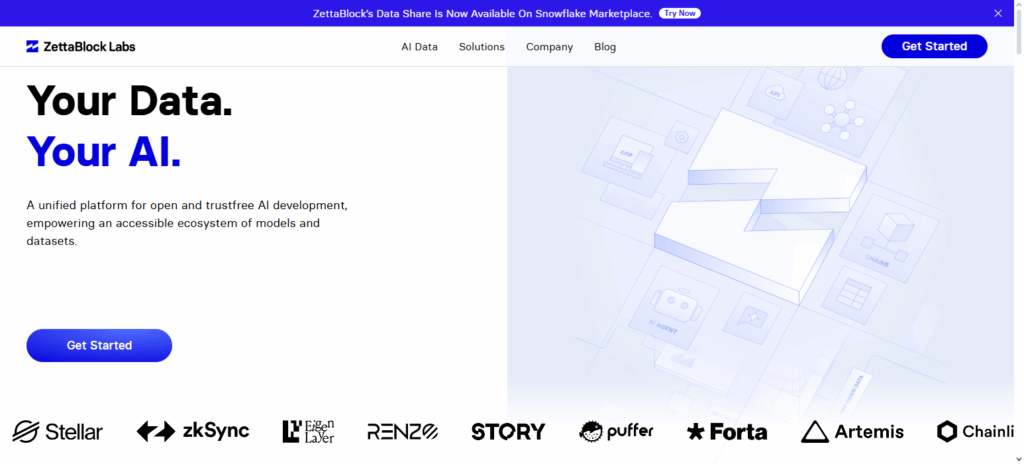Click the Chainlink hexagon logo
1024x464 pixels.
(947, 431)
